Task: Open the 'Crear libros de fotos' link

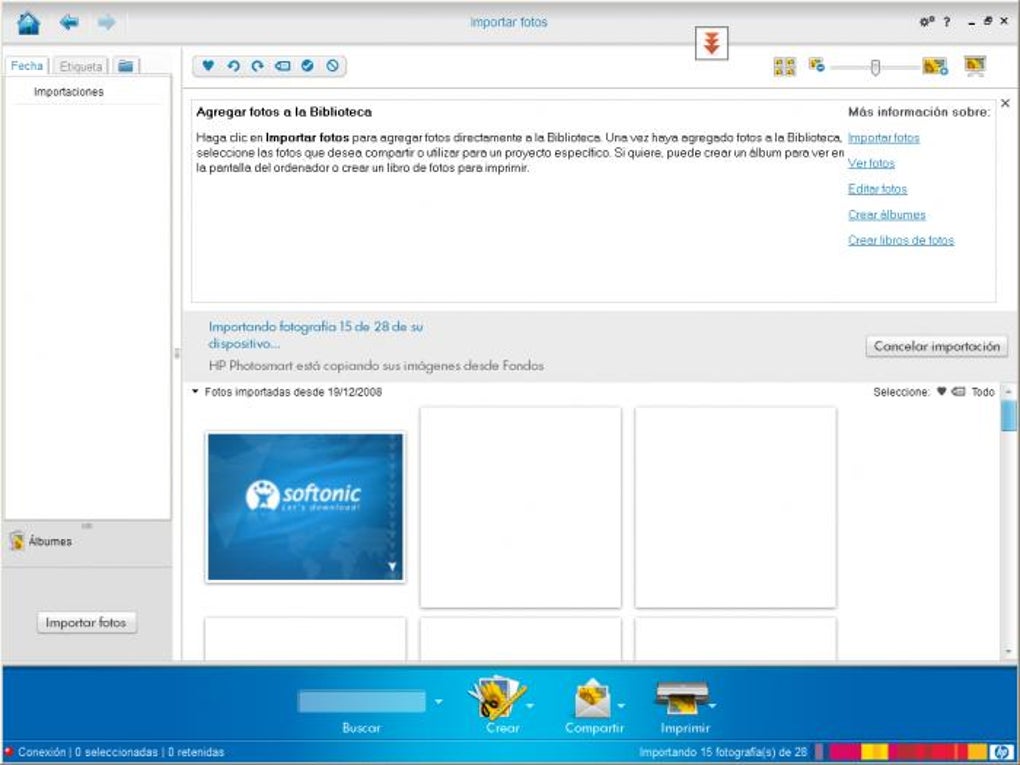Action: coord(901,240)
